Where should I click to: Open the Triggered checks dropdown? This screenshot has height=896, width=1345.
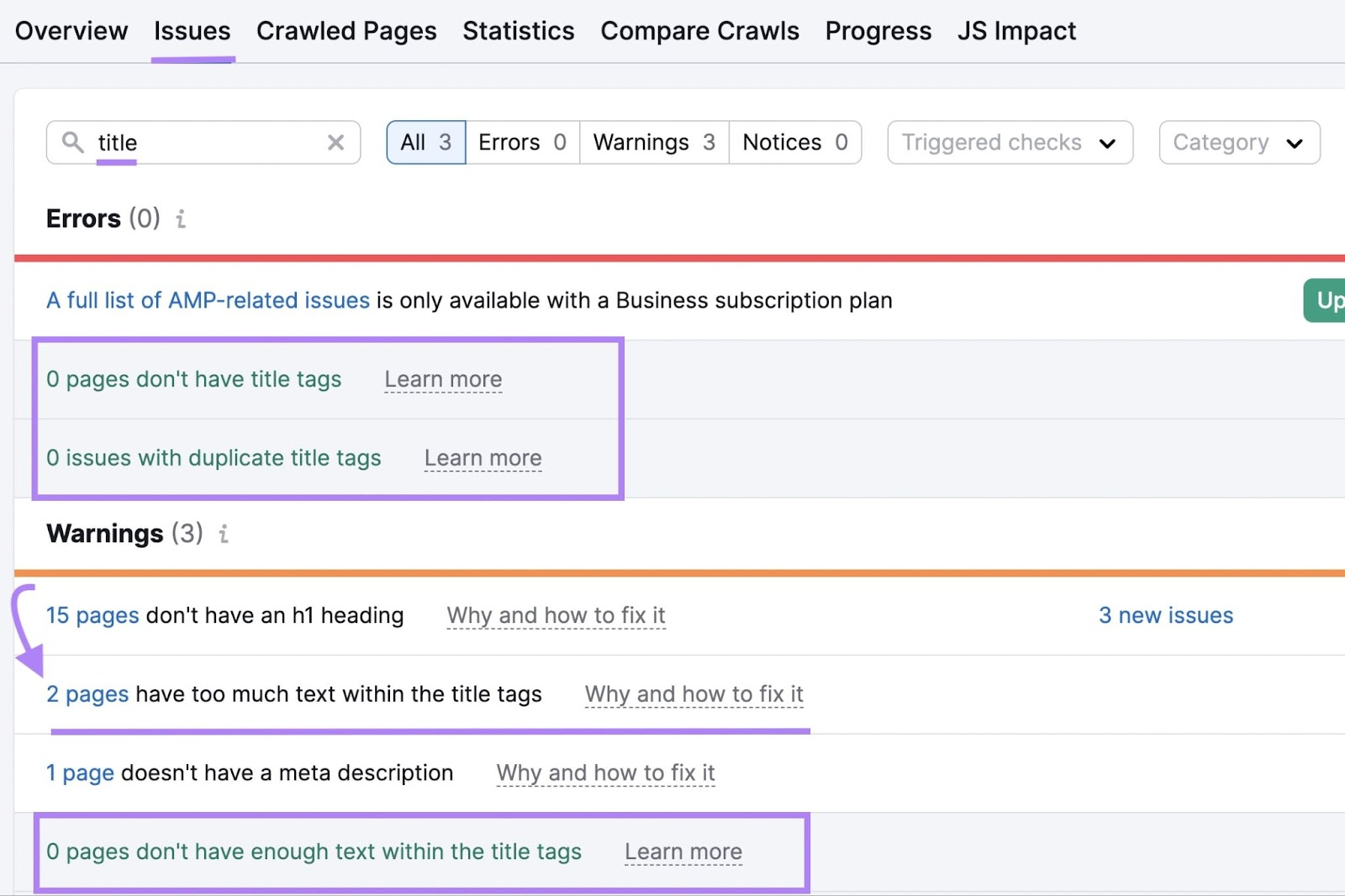click(x=1009, y=142)
